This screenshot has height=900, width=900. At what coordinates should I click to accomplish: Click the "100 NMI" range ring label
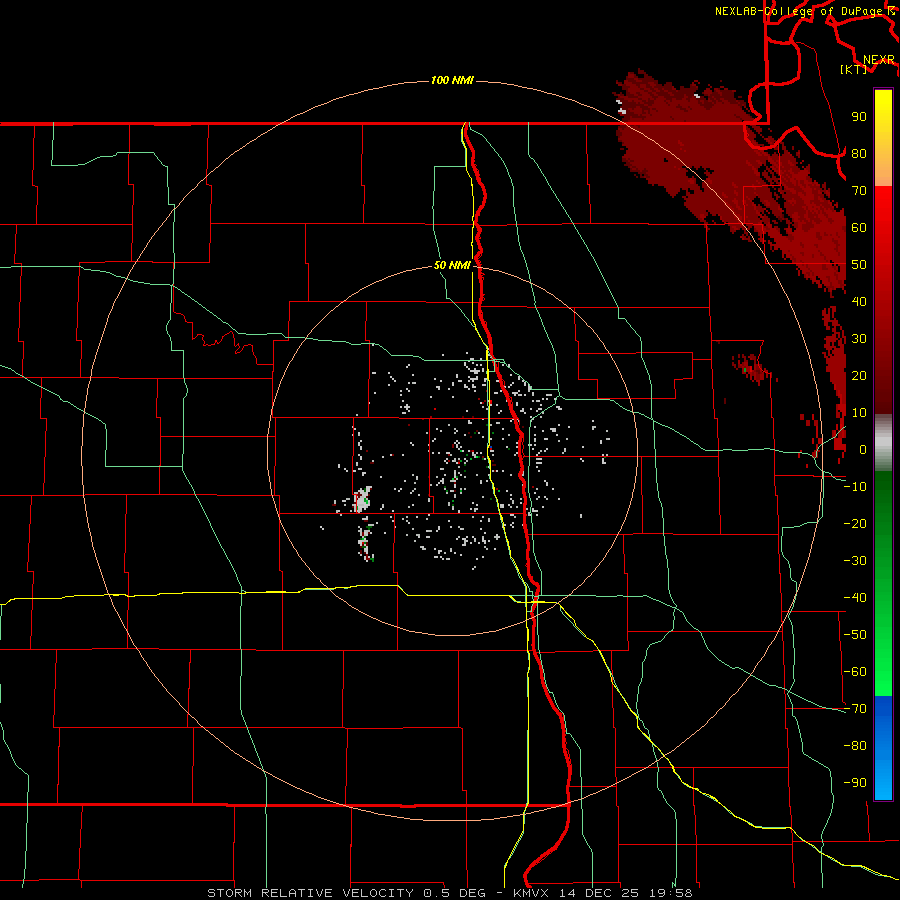452,80
